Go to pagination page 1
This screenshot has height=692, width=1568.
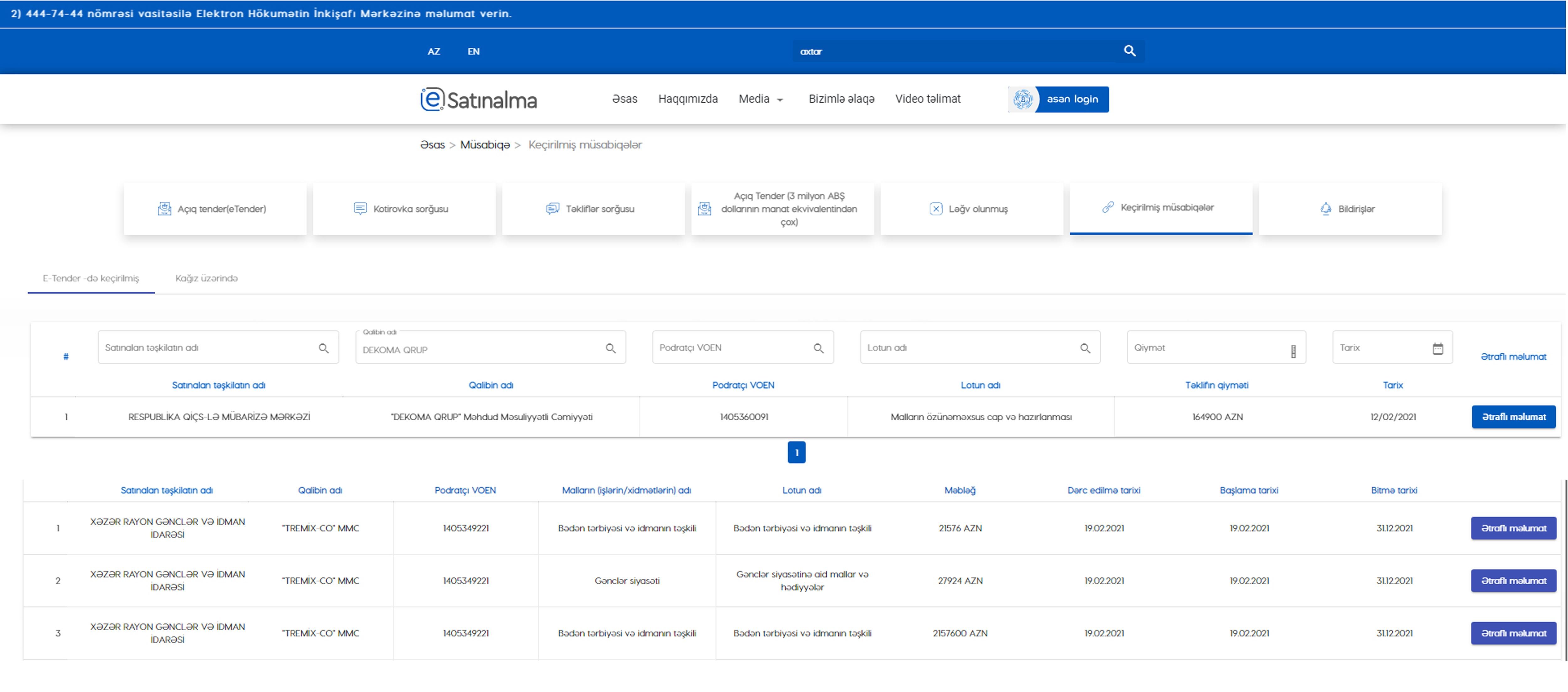[x=796, y=452]
